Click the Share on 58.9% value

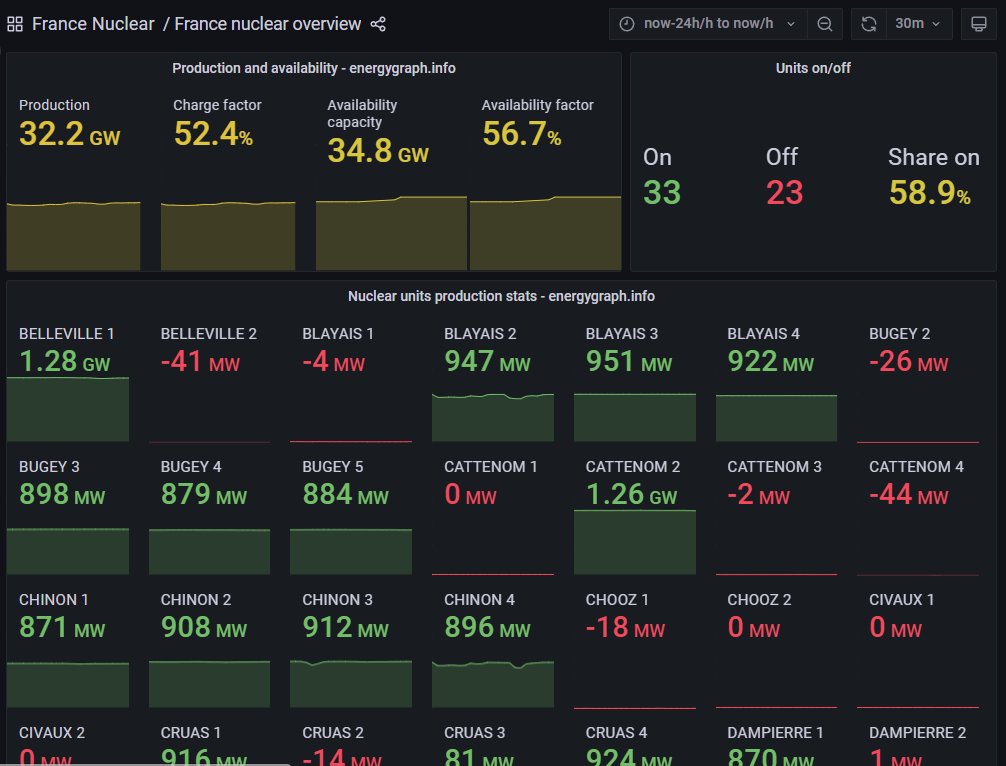point(930,192)
